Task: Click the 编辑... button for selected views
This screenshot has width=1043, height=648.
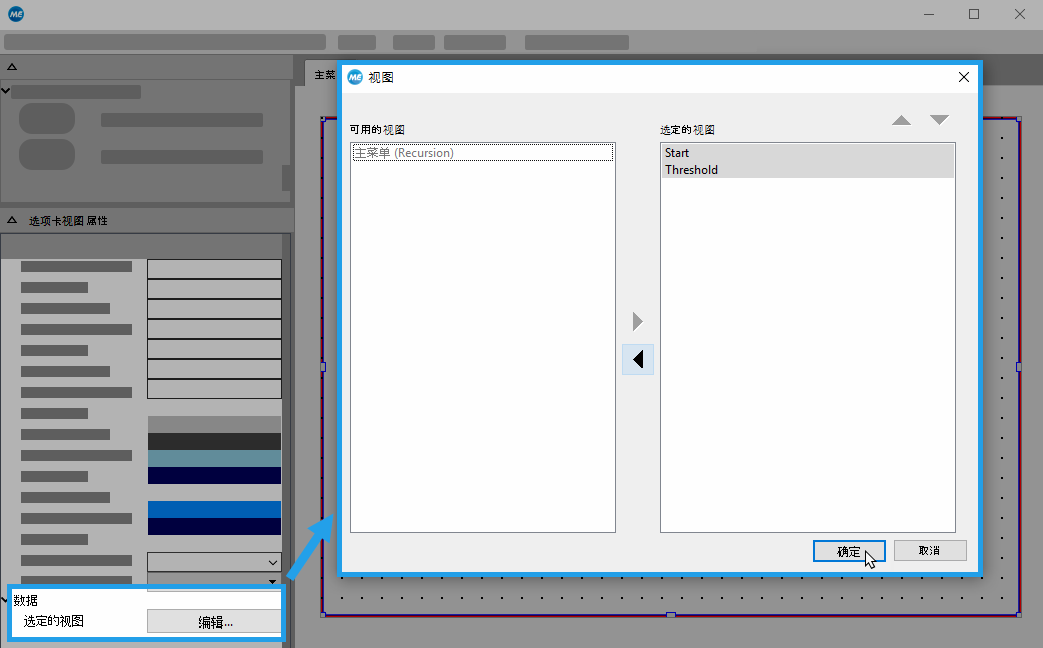Action: (214, 622)
